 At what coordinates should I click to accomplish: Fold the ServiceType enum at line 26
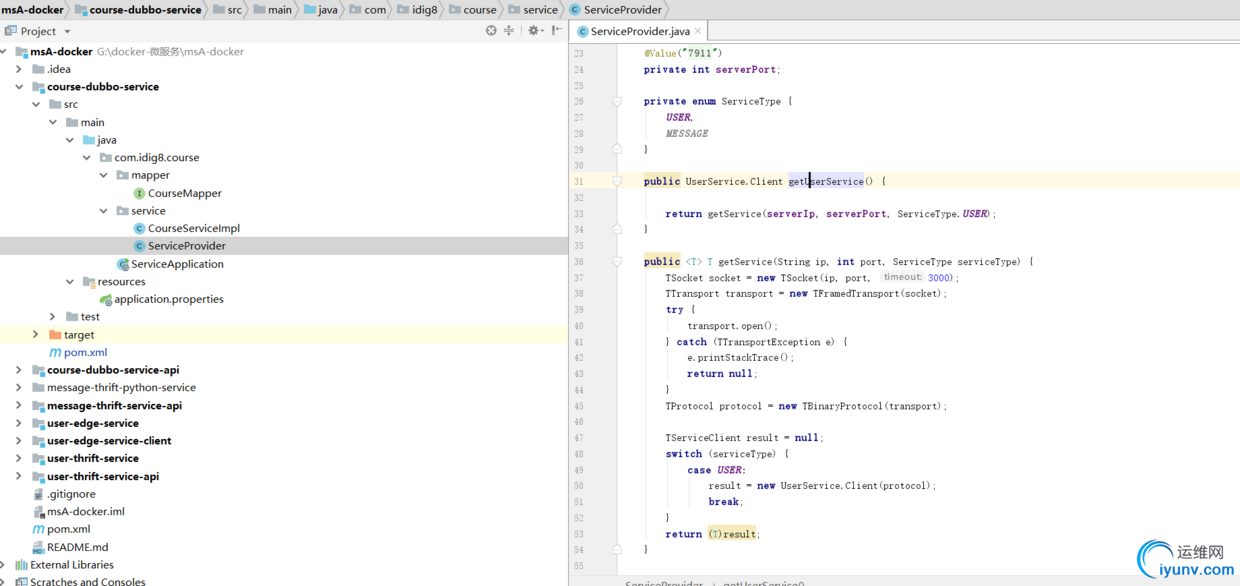pos(617,101)
